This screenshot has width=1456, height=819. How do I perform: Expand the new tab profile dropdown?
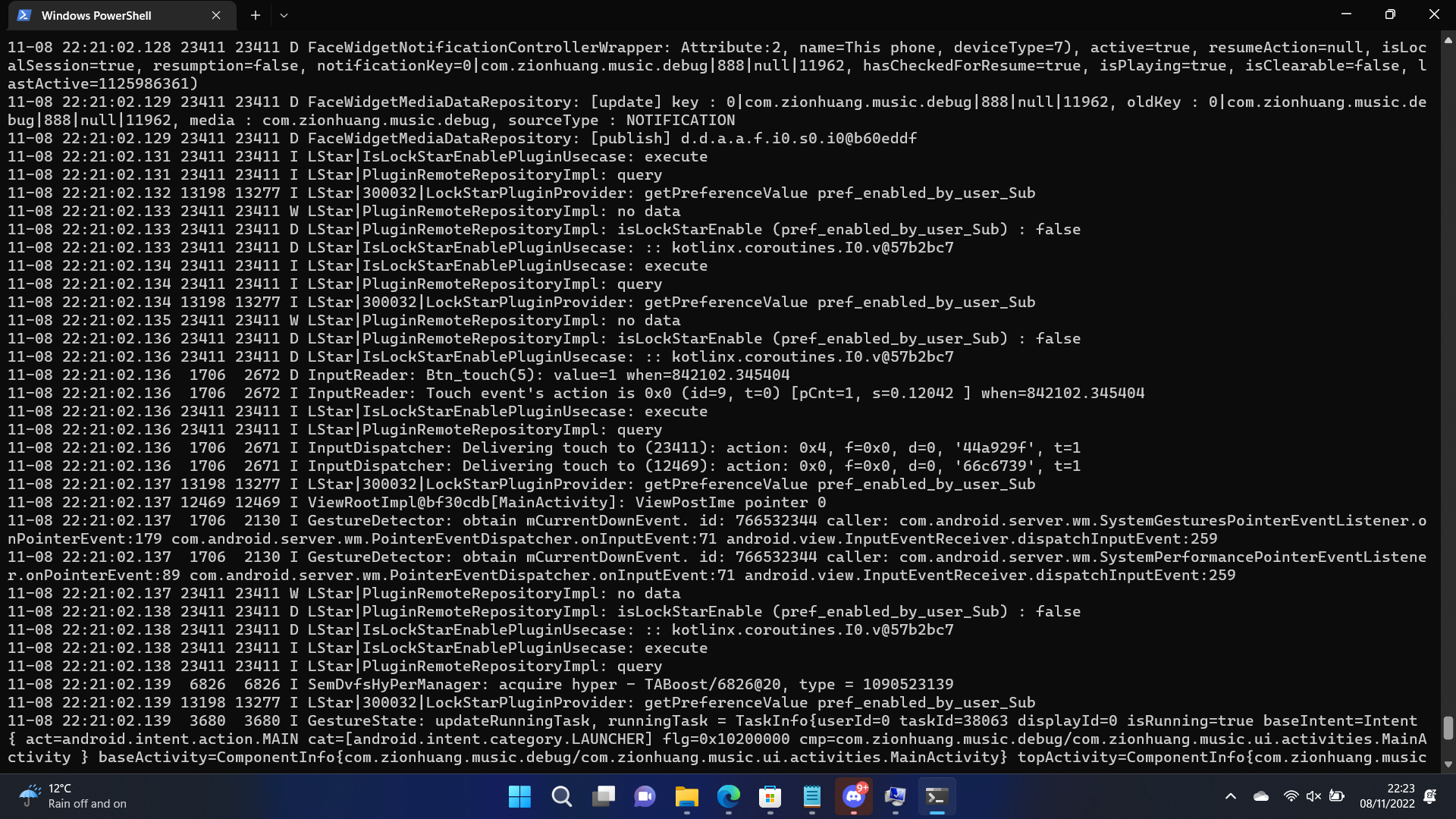pos(284,15)
